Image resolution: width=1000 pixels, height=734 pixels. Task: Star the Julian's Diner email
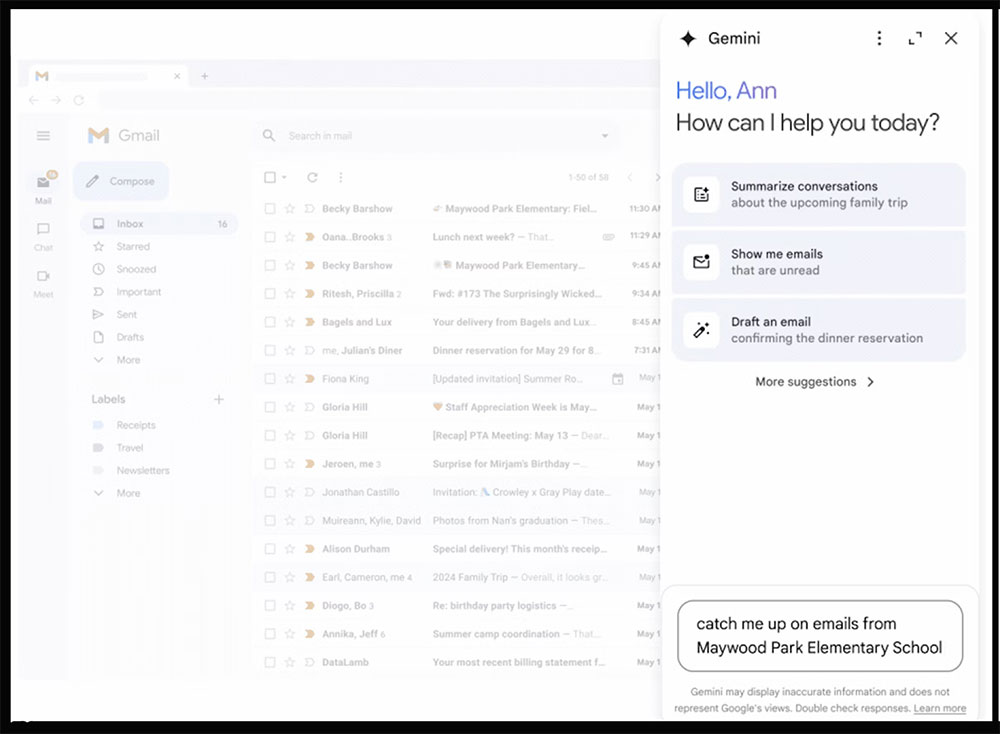pos(290,350)
